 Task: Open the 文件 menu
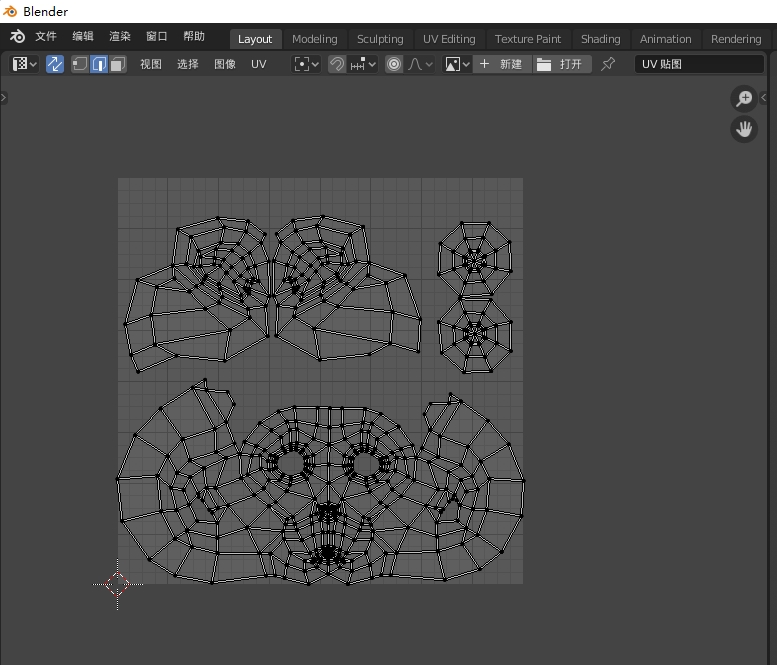click(46, 37)
